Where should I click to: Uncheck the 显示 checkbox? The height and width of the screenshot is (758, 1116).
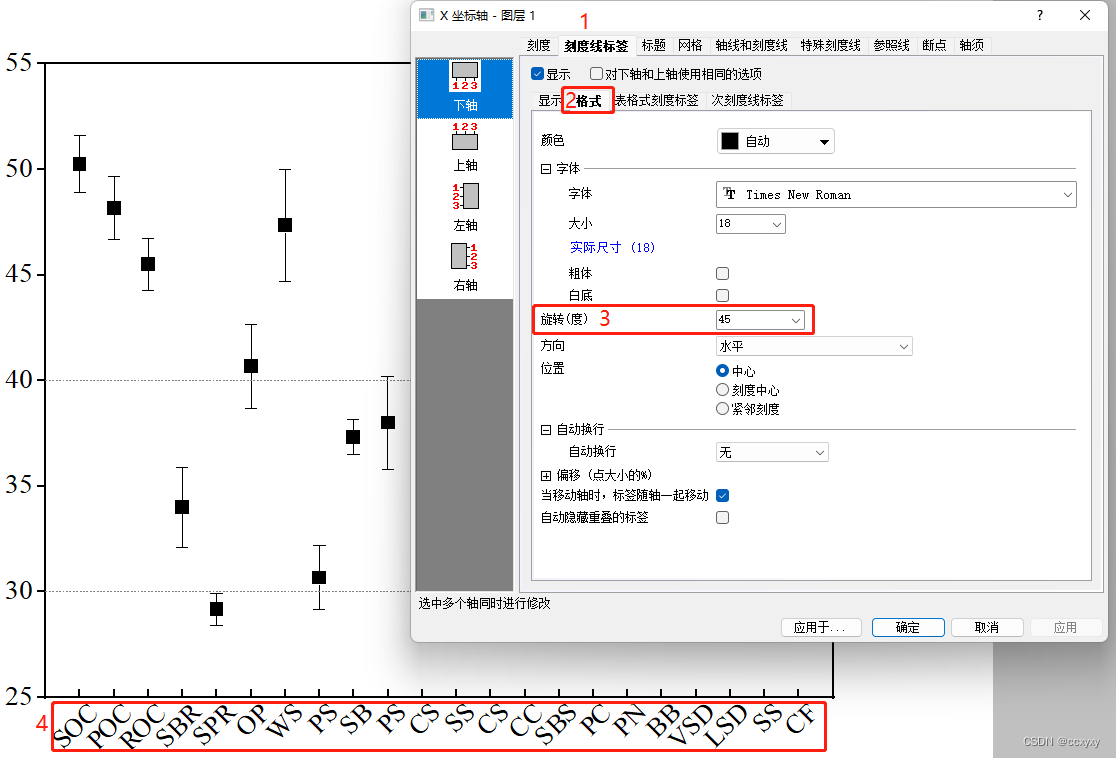[537, 74]
